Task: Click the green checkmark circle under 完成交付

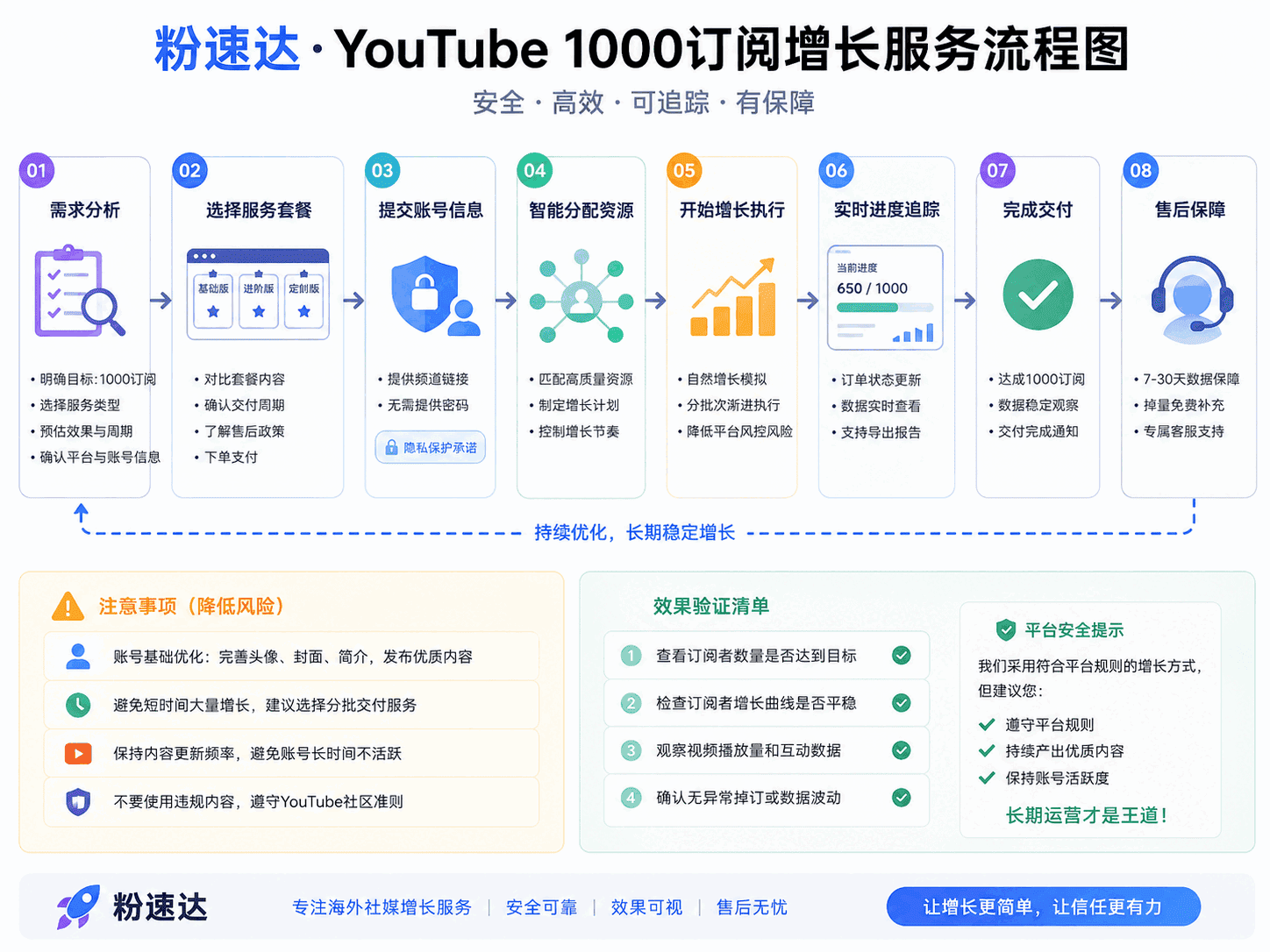Action: point(1038,295)
